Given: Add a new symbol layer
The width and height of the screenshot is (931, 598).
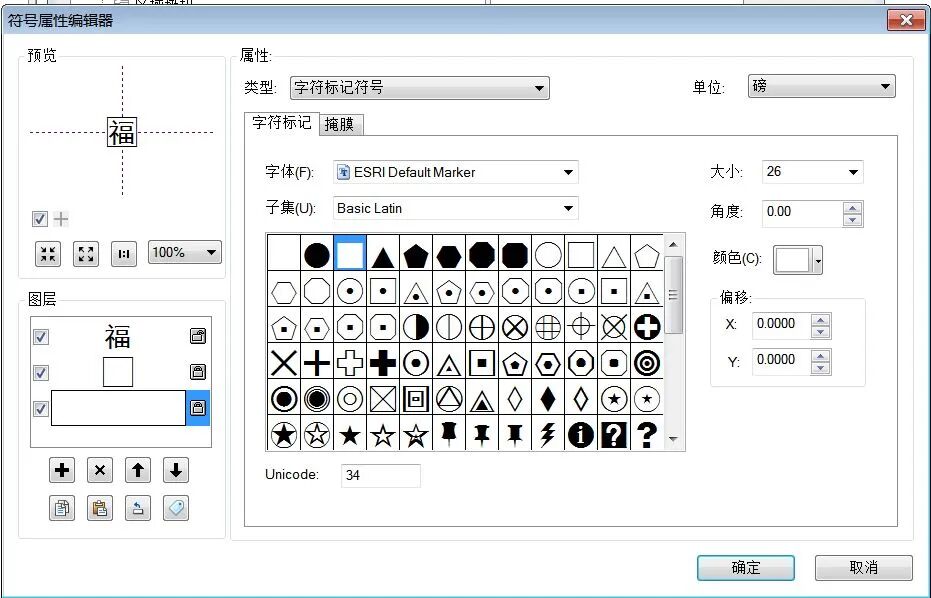Looking at the screenshot, I should [62, 470].
